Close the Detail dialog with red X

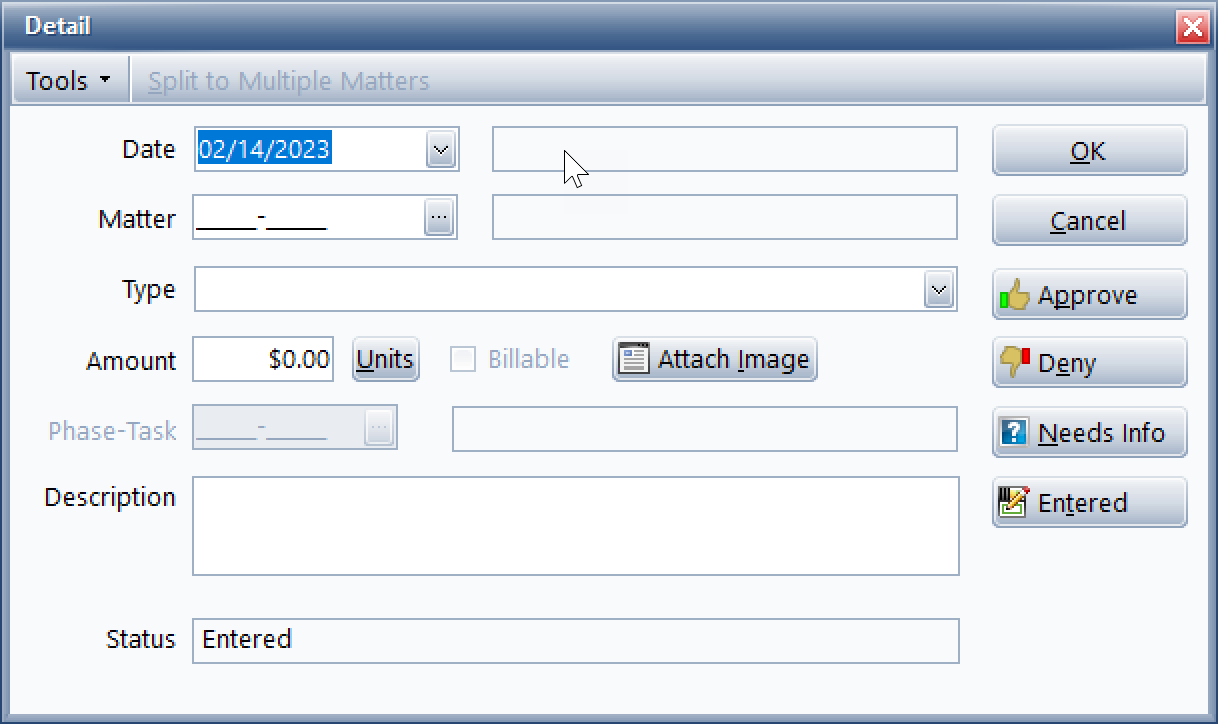(x=1193, y=27)
